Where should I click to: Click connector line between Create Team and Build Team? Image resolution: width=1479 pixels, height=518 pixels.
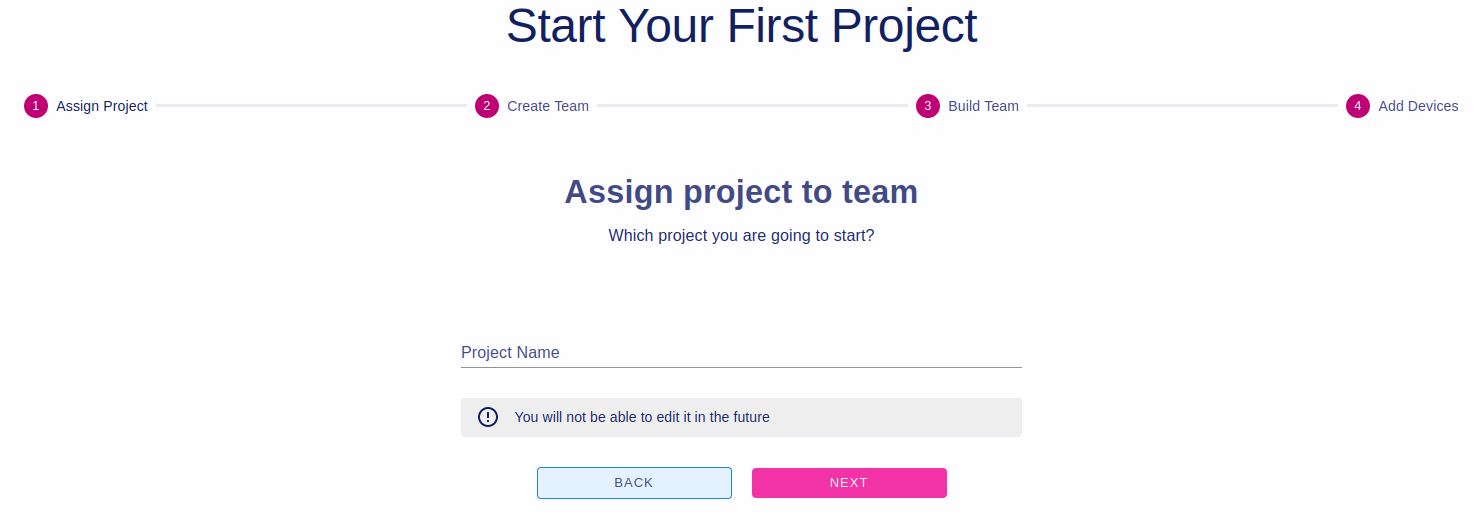pos(752,105)
